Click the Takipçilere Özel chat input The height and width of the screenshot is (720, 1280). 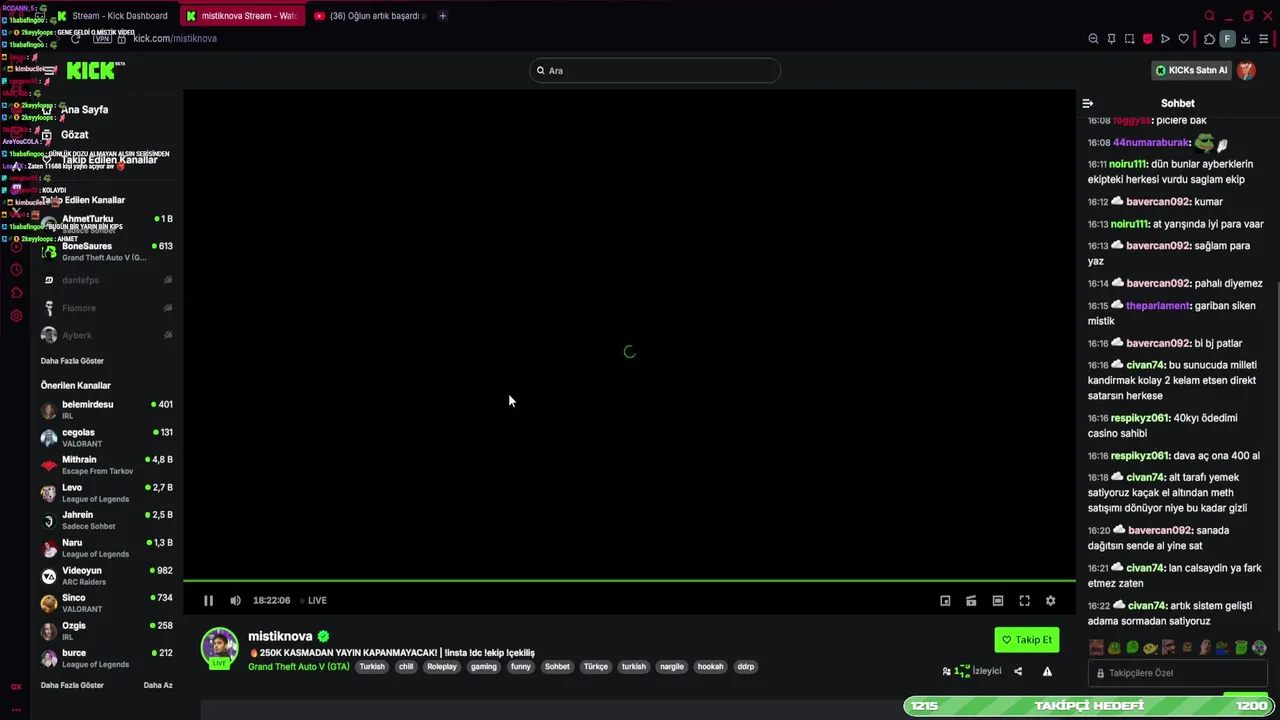coord(1178,673)
